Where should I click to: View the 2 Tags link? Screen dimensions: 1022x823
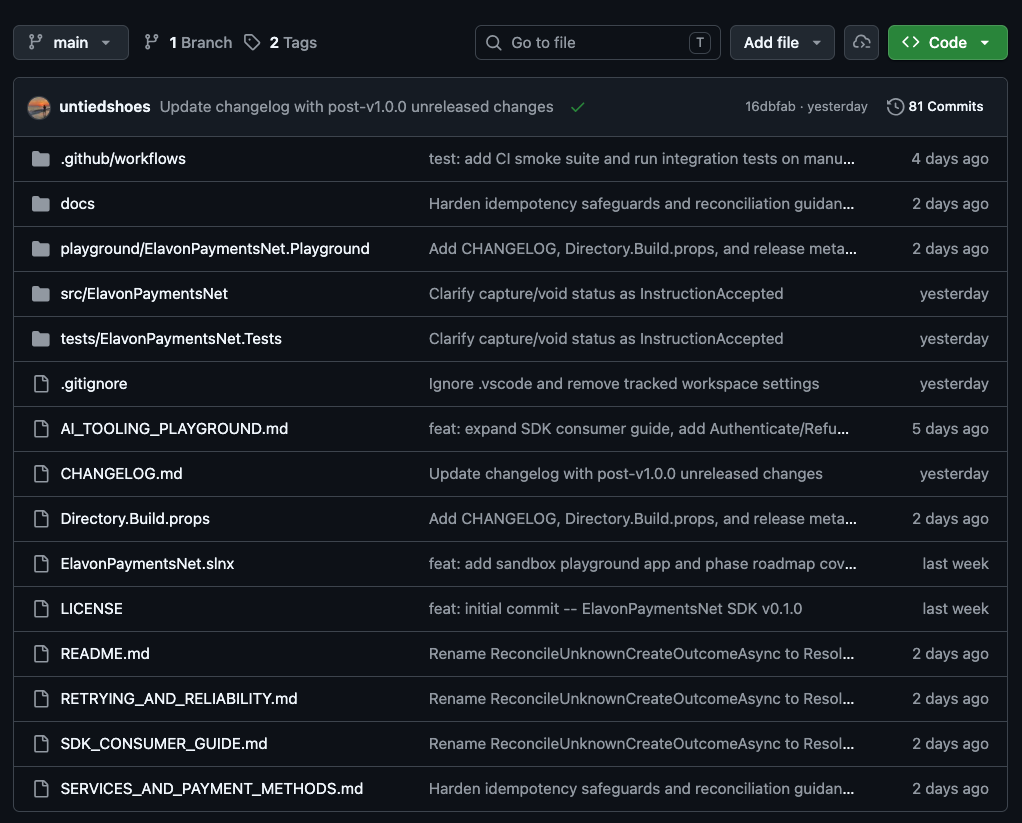(280, 42)
